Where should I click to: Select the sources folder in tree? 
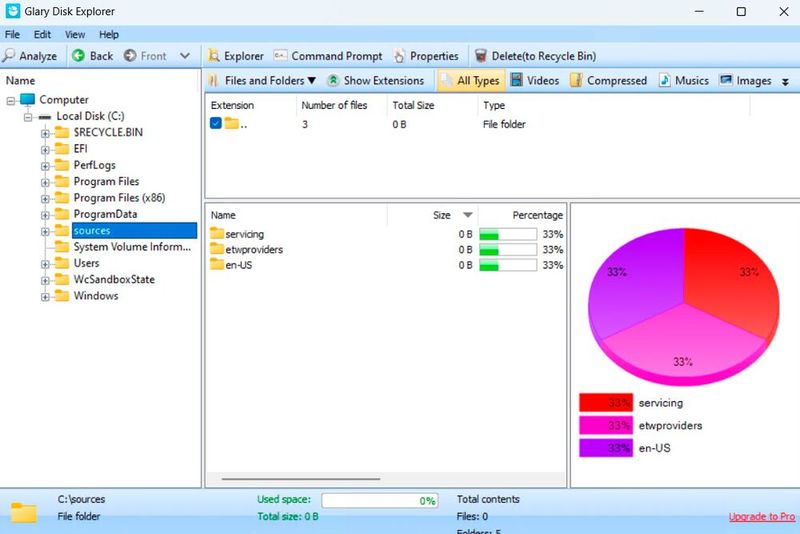pos(134,231)
